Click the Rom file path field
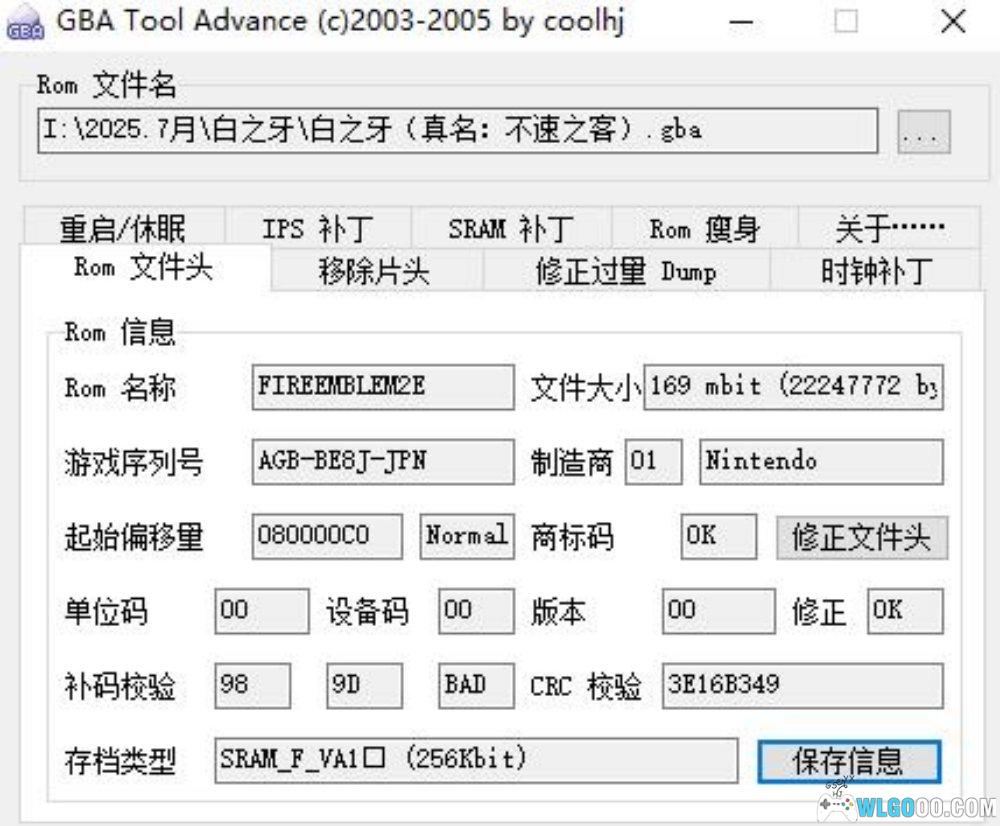The height and width of the screenshot is (826, 1000). [457, 131]
